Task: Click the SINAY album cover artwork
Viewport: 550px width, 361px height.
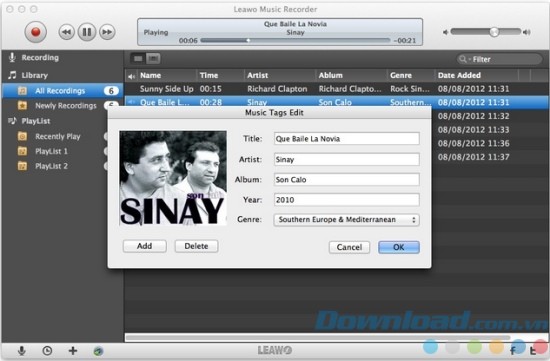Action: pos(173,178)
